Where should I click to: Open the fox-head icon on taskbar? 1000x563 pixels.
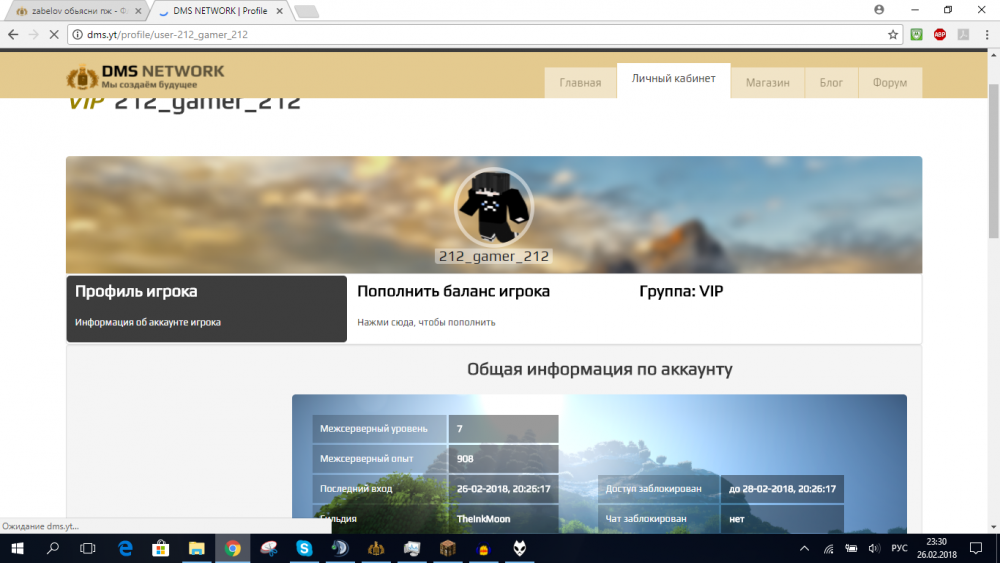pos(519,548)
